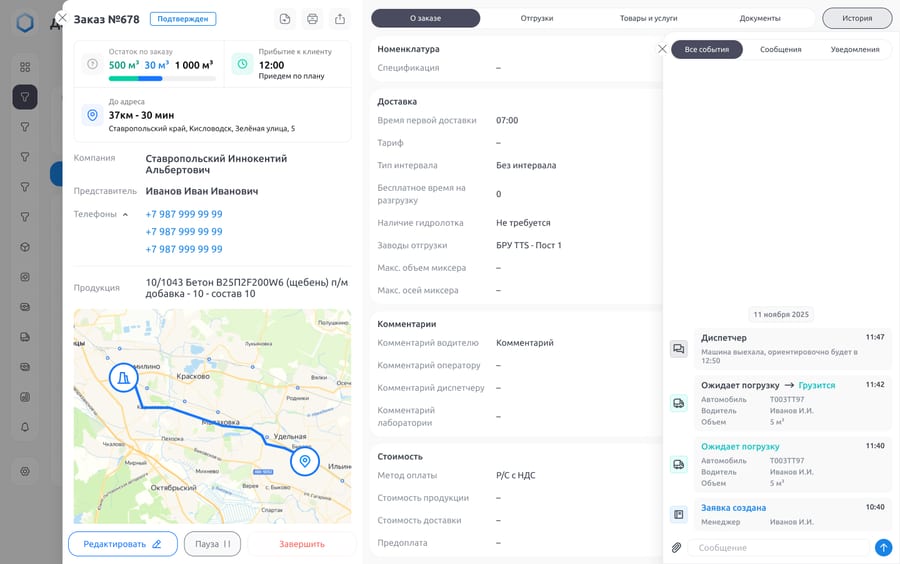Image resolution: width=900 pixels, height=564 pixels.
Task: Send message with the blue arrow button
Action: point(883,548)
